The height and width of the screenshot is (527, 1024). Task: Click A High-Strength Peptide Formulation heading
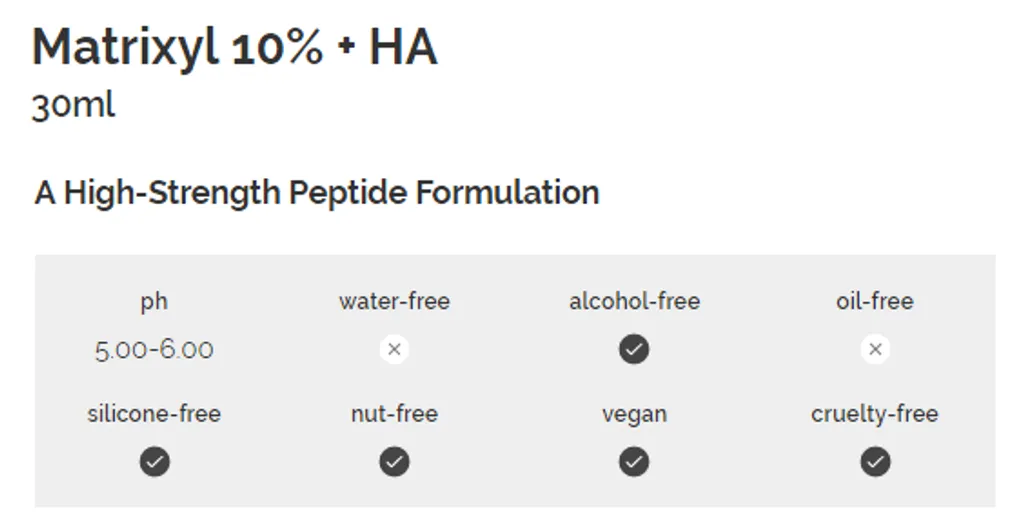click(317, 193)
